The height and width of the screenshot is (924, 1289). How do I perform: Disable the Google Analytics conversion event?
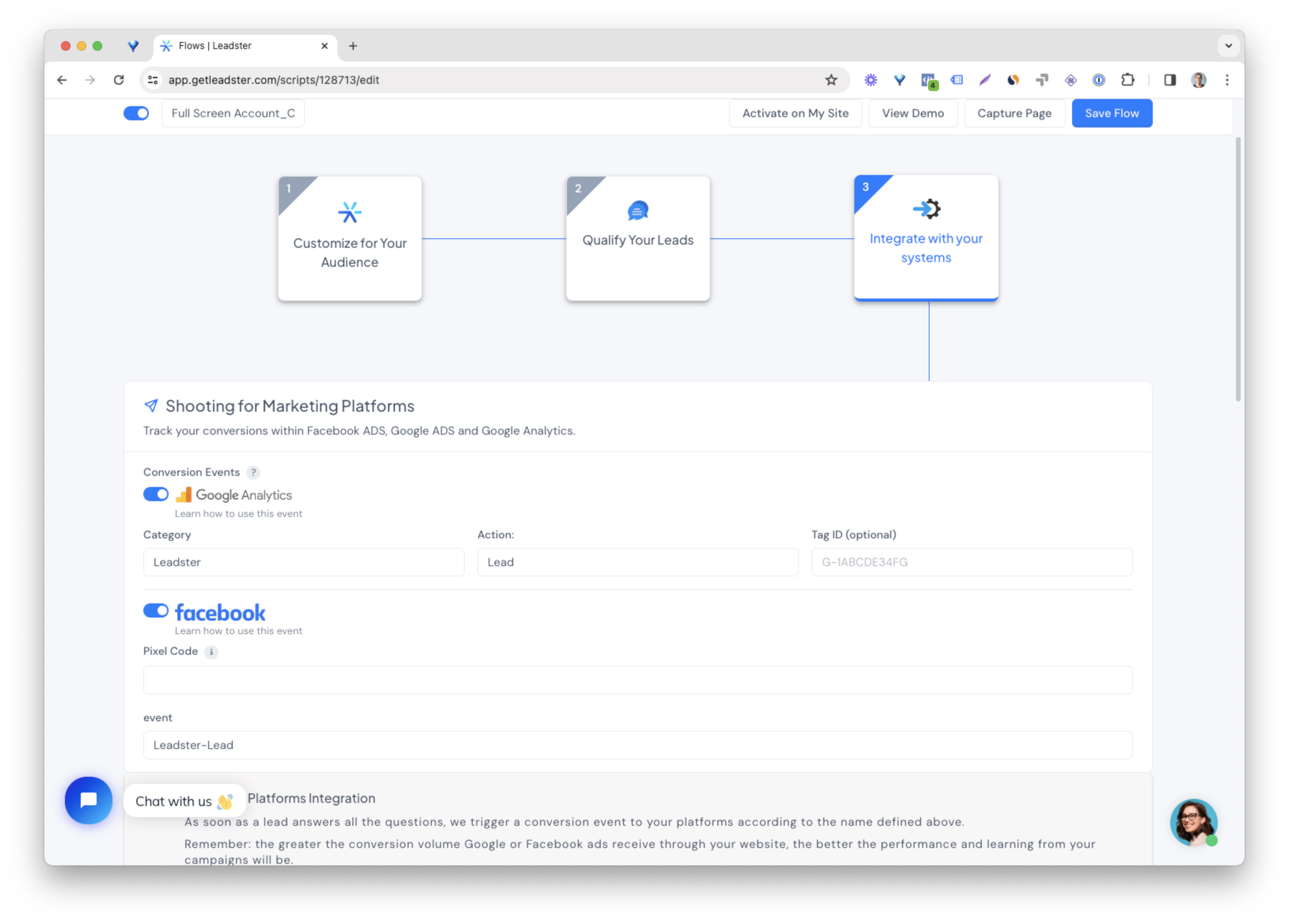point(156,494)
